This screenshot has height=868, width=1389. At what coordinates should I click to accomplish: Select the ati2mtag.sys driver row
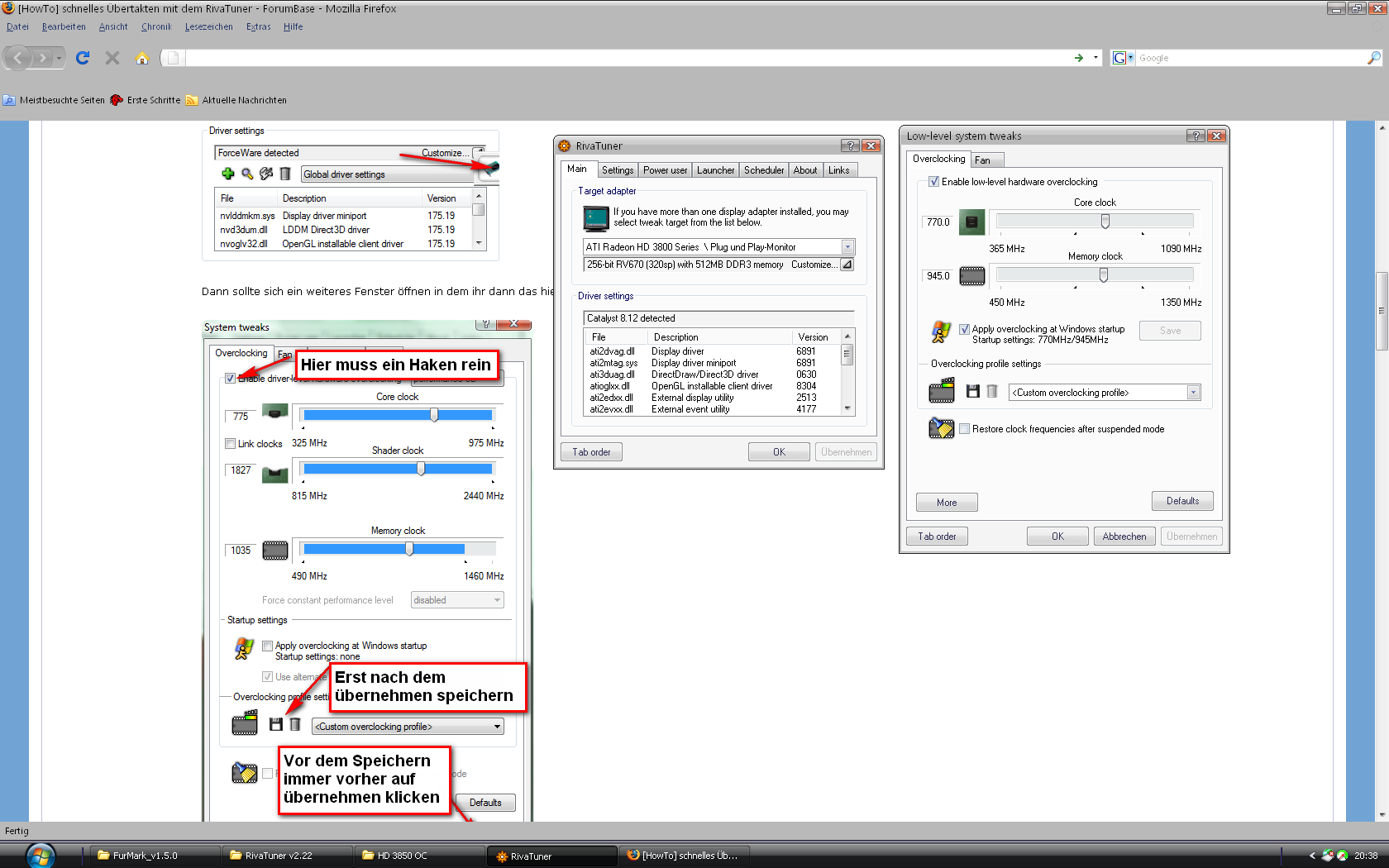(x=713, y=363)
